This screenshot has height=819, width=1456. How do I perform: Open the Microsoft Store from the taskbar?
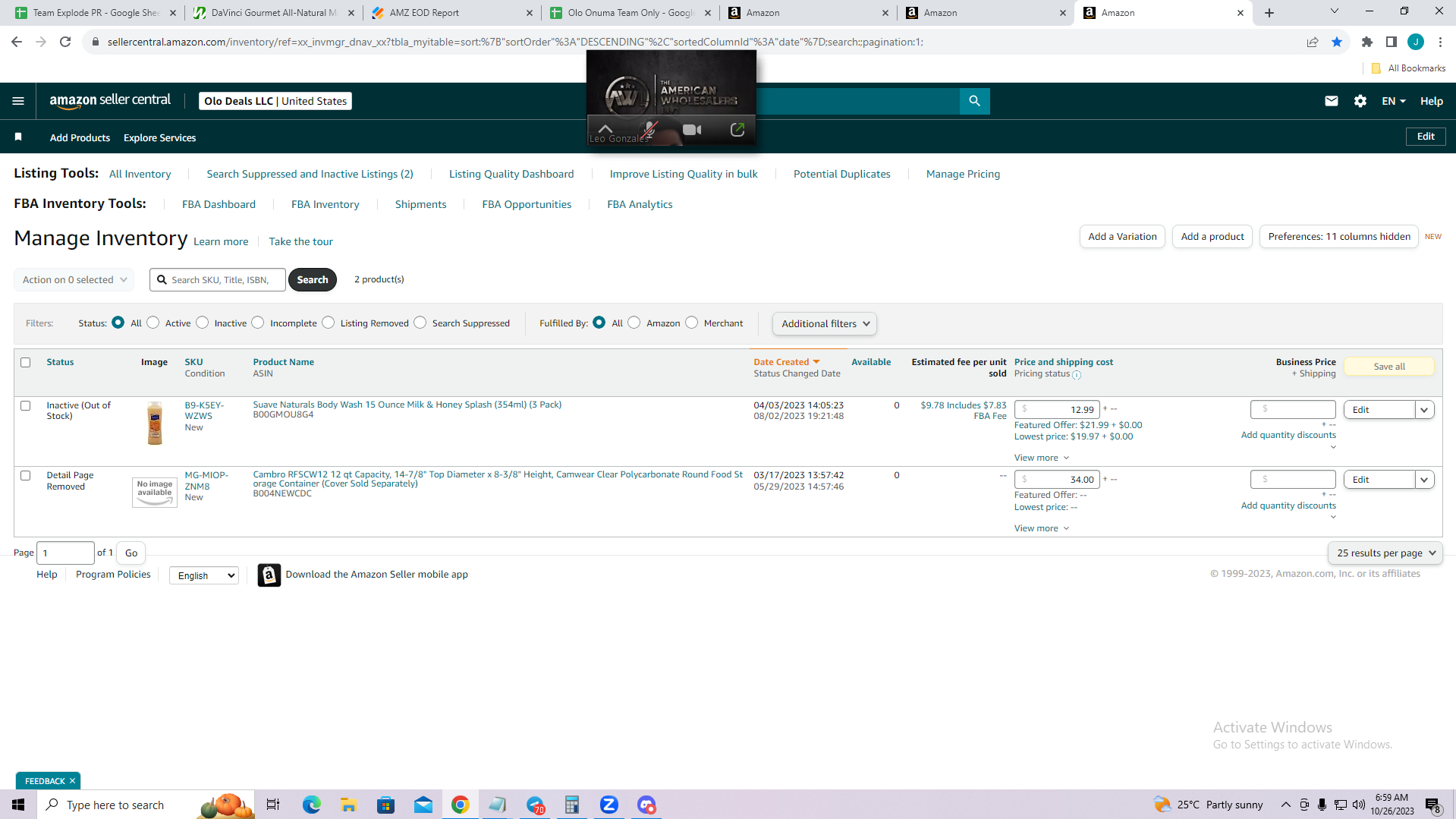tap(385, 805)
